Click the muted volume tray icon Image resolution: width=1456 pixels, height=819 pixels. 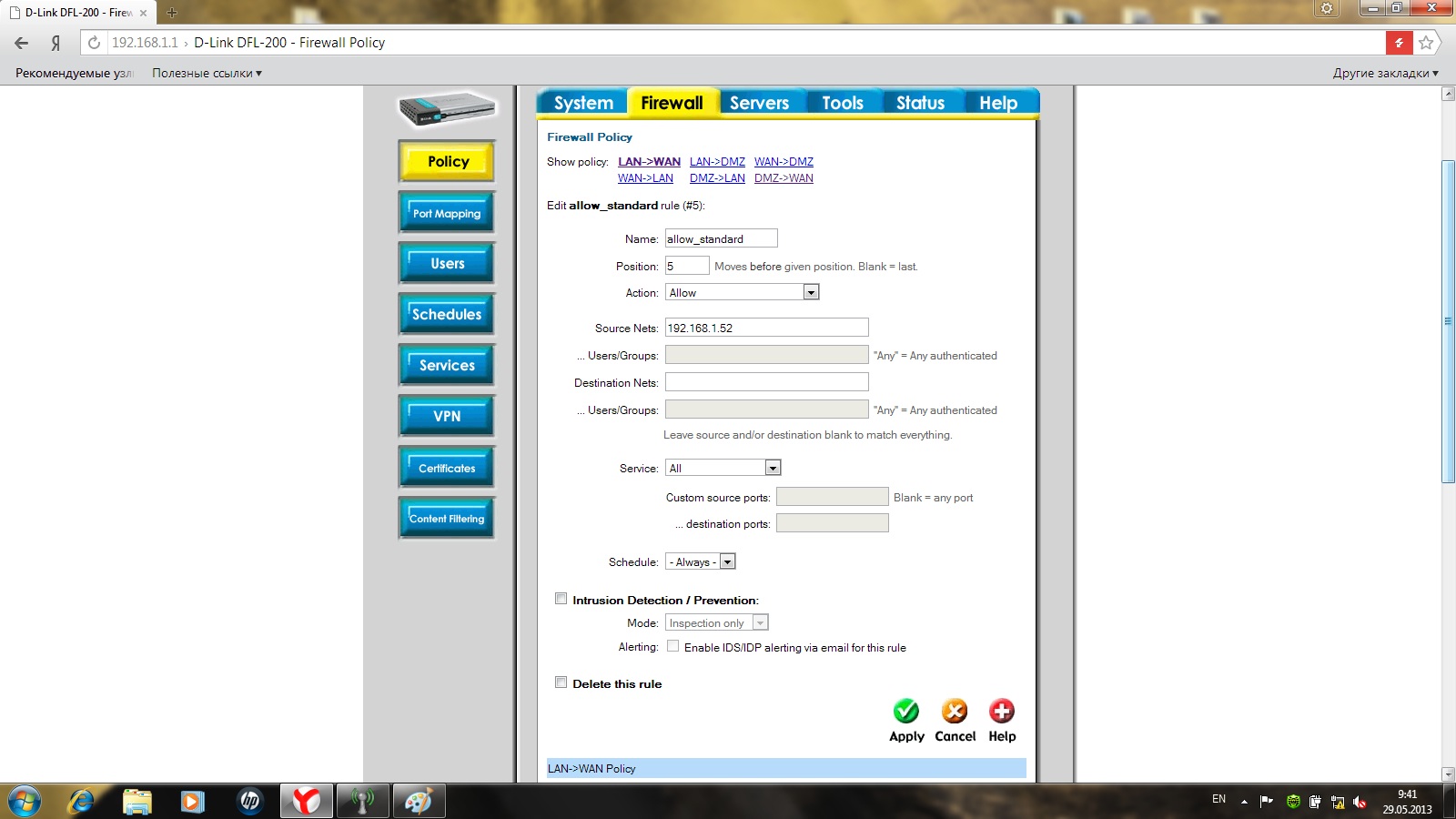click(x=1360, y=802)
